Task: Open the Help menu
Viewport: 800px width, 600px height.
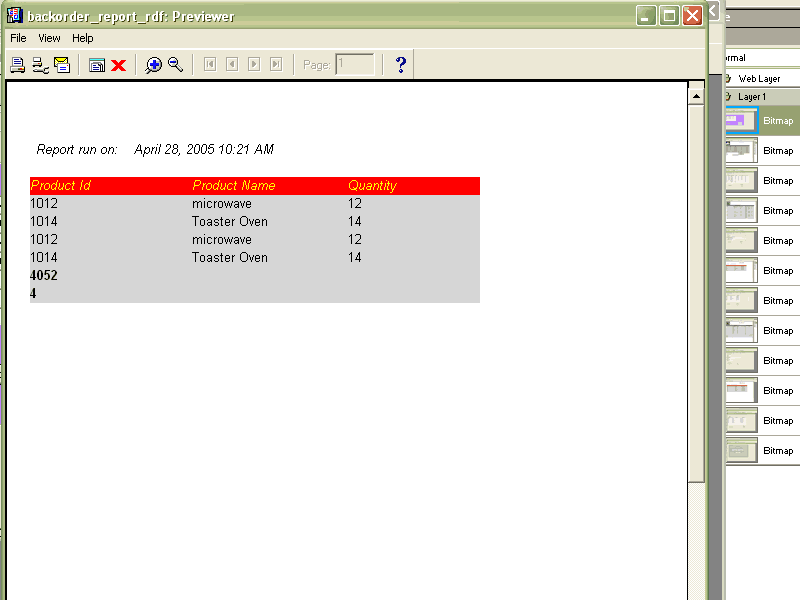Action: pos(83,38)
